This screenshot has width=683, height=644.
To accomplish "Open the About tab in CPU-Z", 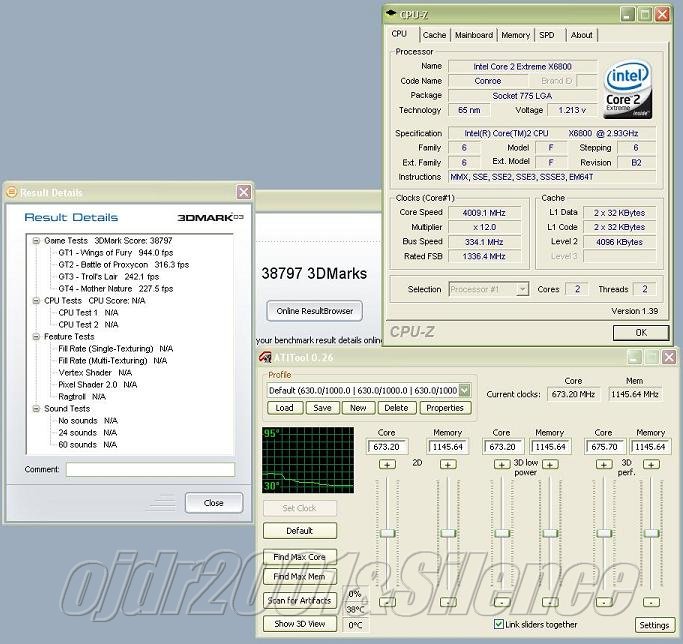I will tap(582, 35).
